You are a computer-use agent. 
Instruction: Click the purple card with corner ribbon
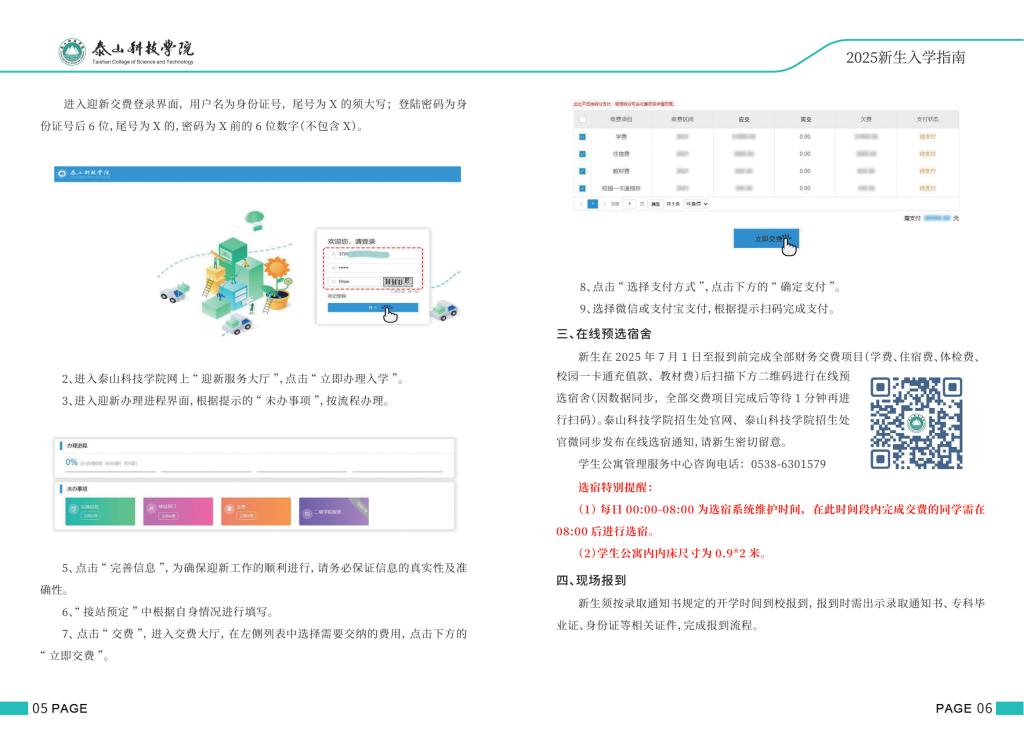tap(334, 511)
